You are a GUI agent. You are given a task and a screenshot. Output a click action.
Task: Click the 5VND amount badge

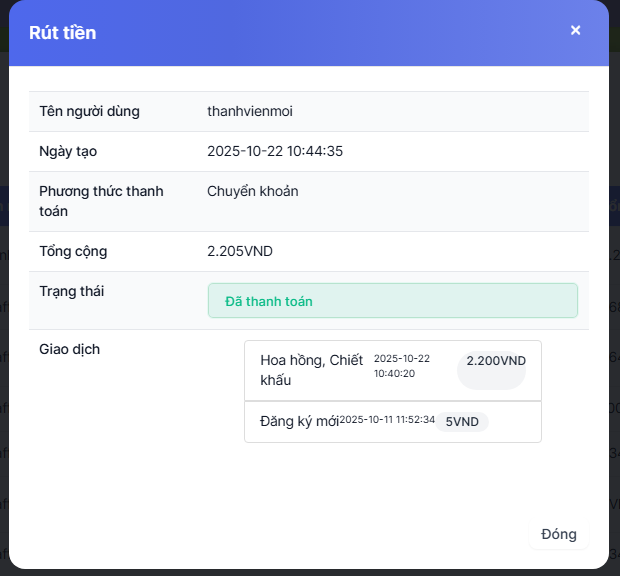click(462, 422)
